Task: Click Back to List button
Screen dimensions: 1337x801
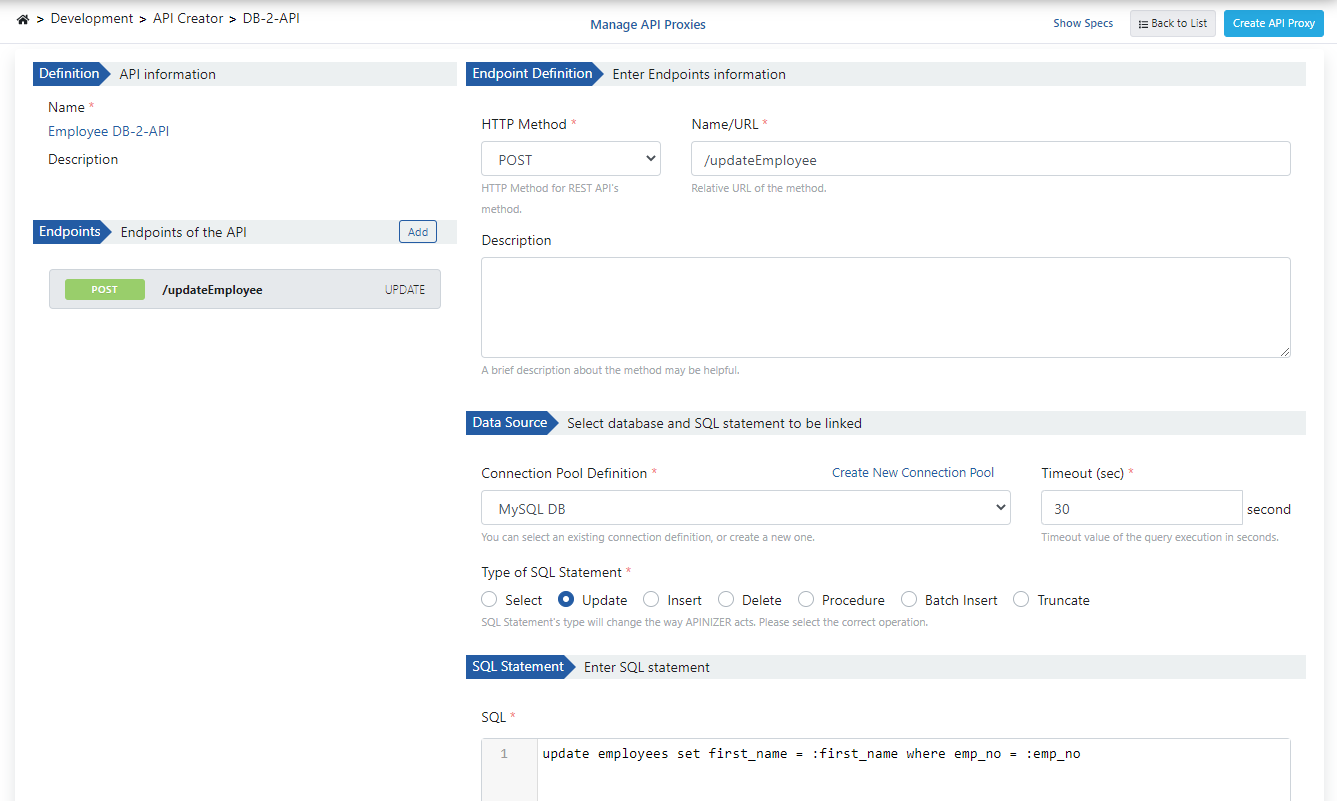Action: 1173,24
